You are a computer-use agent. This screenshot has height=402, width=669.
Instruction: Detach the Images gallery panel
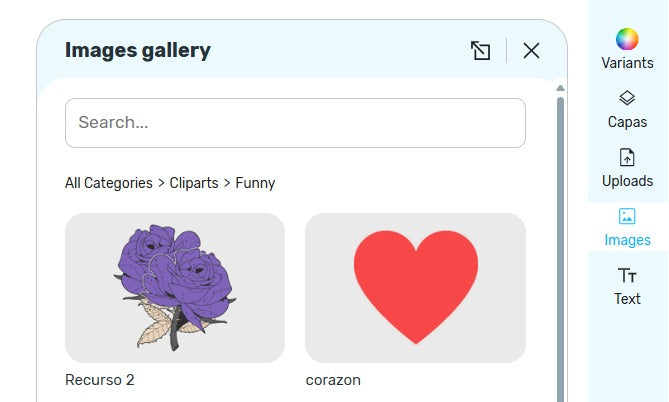480,51
